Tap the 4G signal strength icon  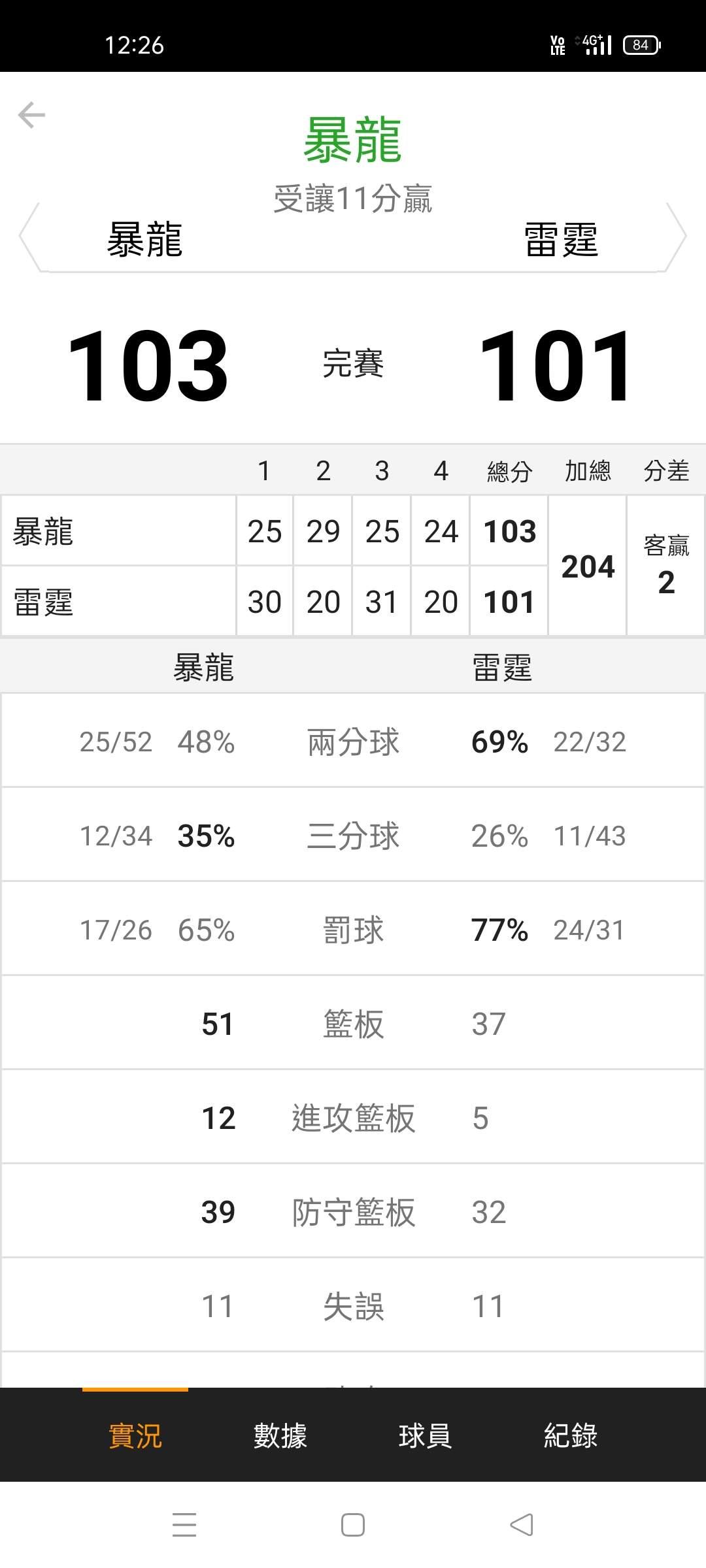tap(595, 44)
